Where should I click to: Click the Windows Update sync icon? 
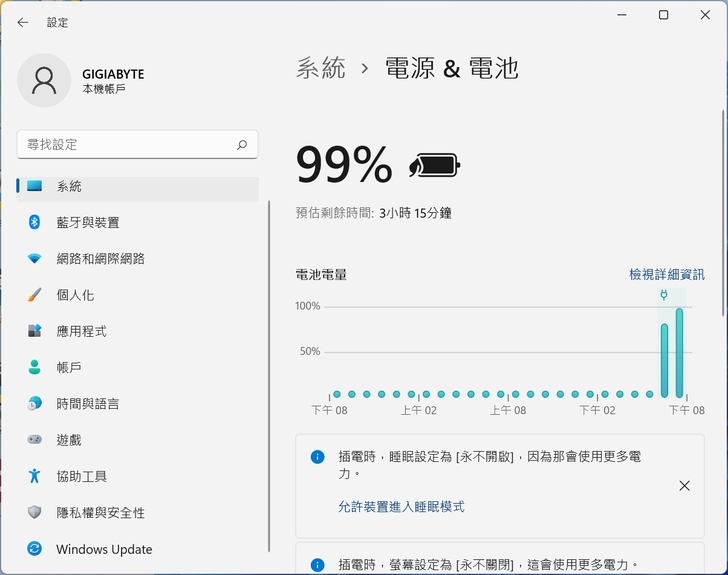[35, 549]
